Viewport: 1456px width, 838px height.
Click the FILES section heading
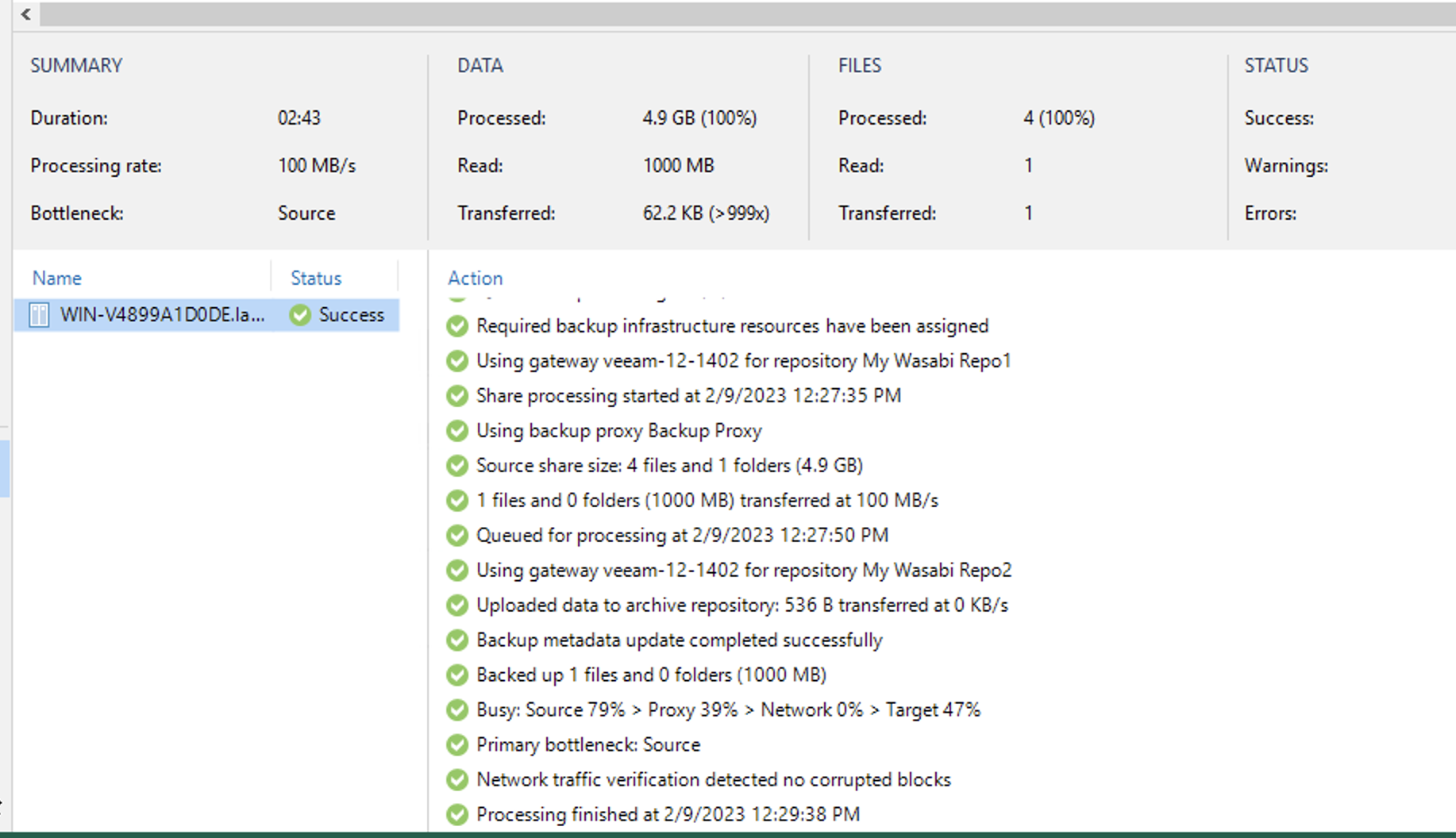(859, 65)
